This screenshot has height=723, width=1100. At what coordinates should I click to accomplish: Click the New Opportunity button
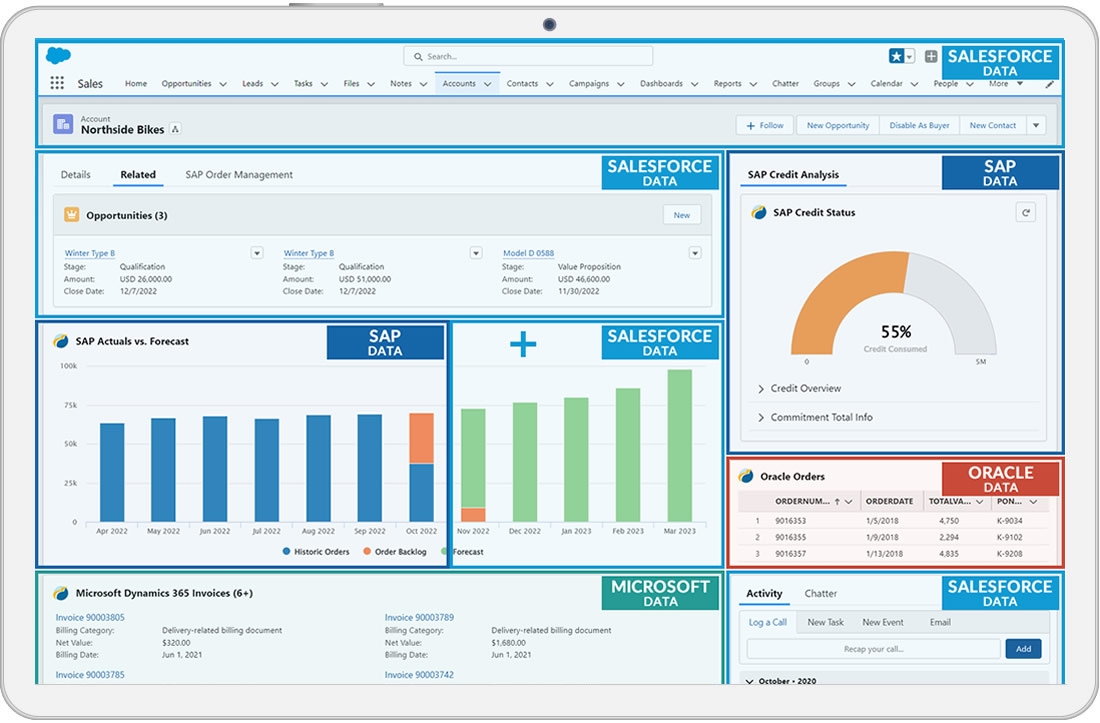pos(838,125)
